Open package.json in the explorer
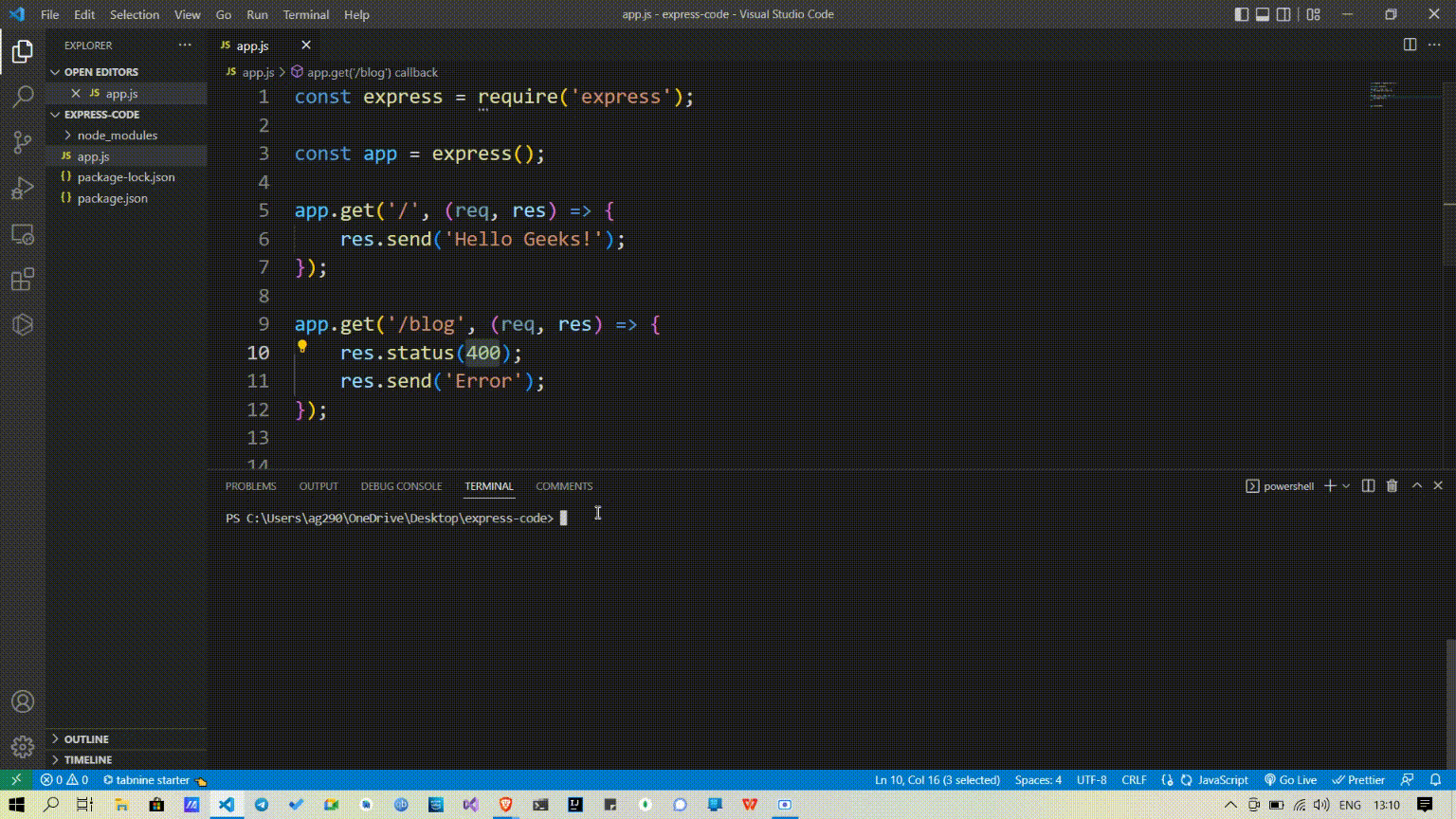Viewport: 1456px width, 819px height. click(x=112, y=198)
